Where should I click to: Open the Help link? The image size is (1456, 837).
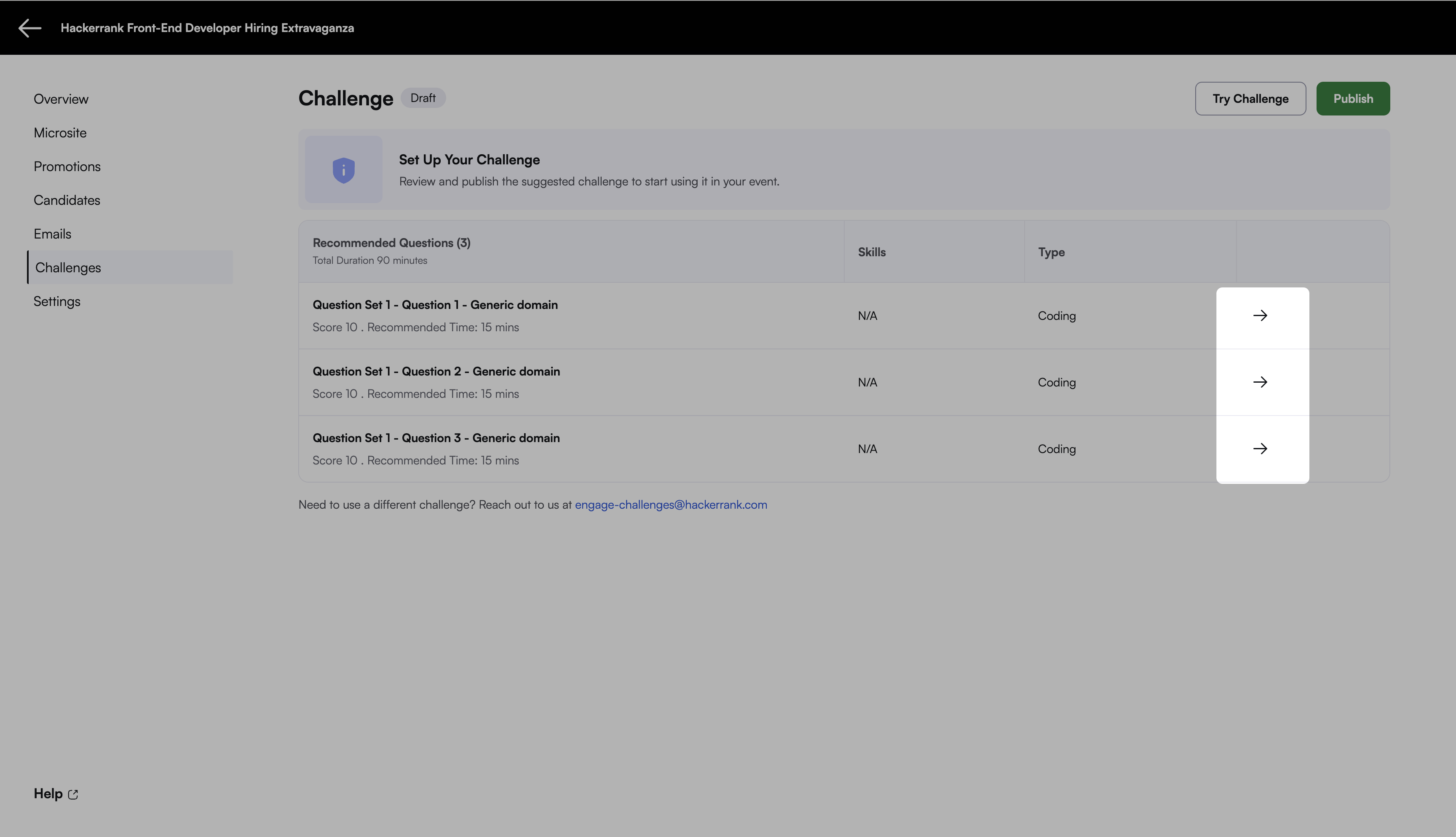point(48,794)
